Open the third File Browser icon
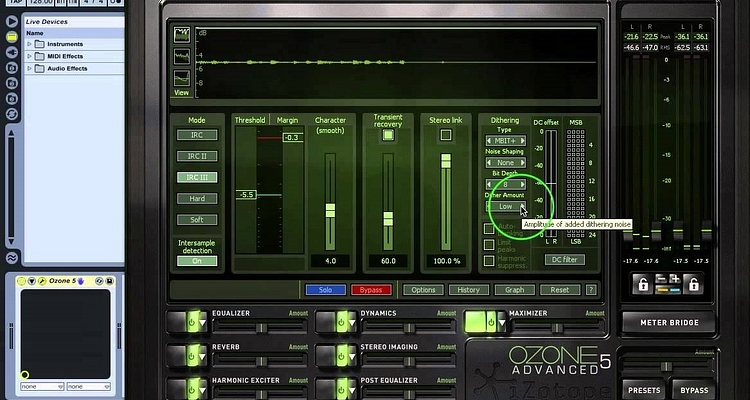The height and width of the screenshot is (400, 750). [x=12, y=99]
